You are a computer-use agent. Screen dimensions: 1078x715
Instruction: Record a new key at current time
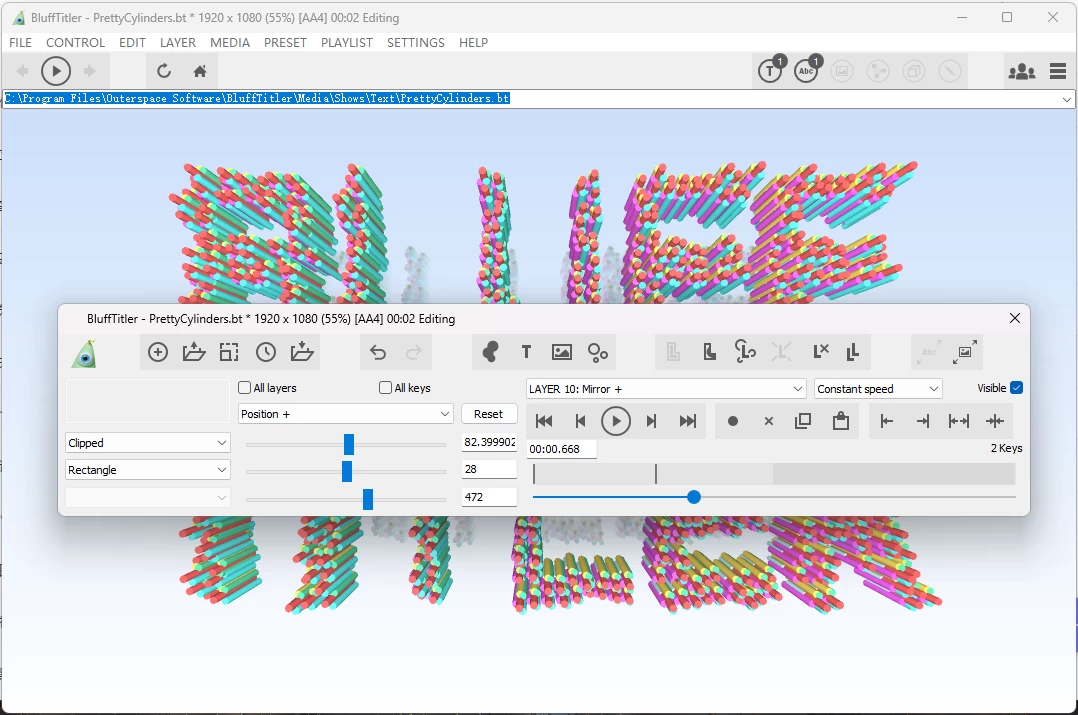point(733,421)
